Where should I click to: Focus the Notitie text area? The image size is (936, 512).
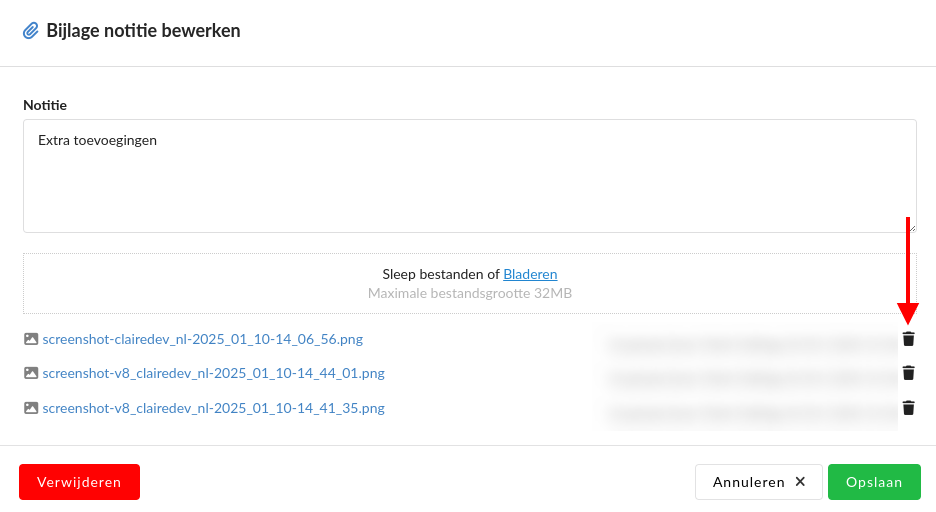[x=469, y=176]
